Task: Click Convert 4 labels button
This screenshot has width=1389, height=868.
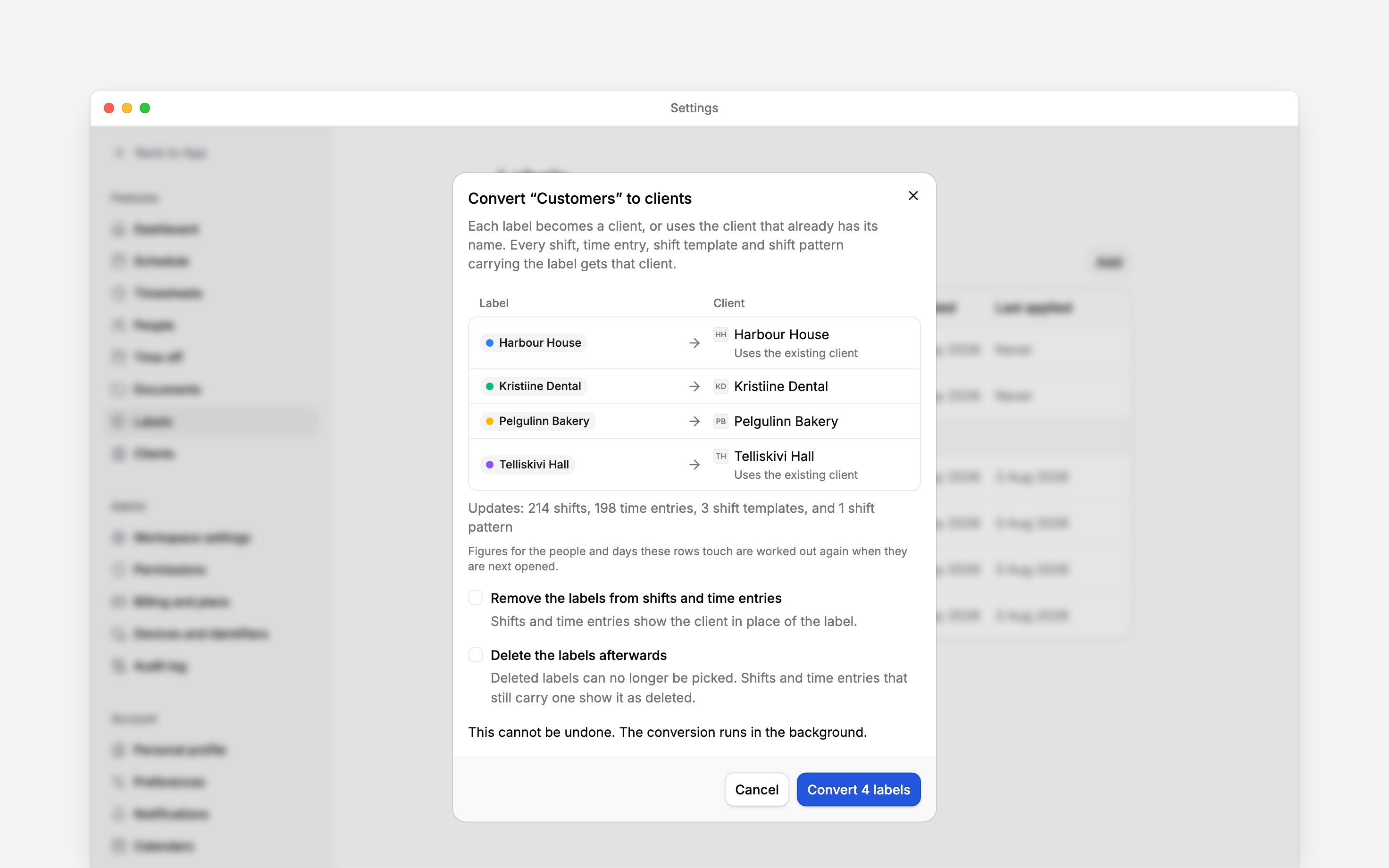Action: (x=858, y=789)
